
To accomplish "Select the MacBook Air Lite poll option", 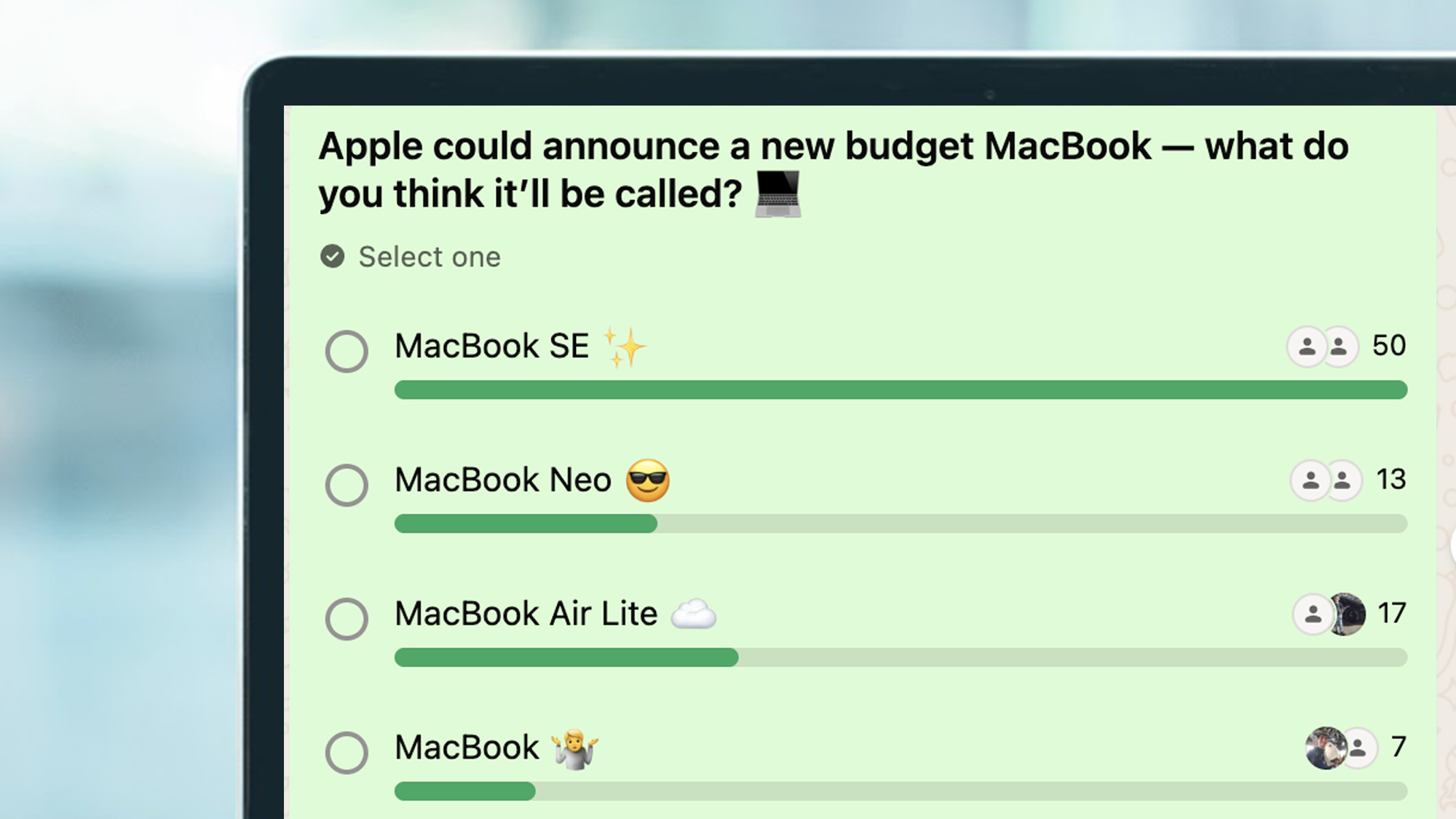I will [x=347, y=618].
